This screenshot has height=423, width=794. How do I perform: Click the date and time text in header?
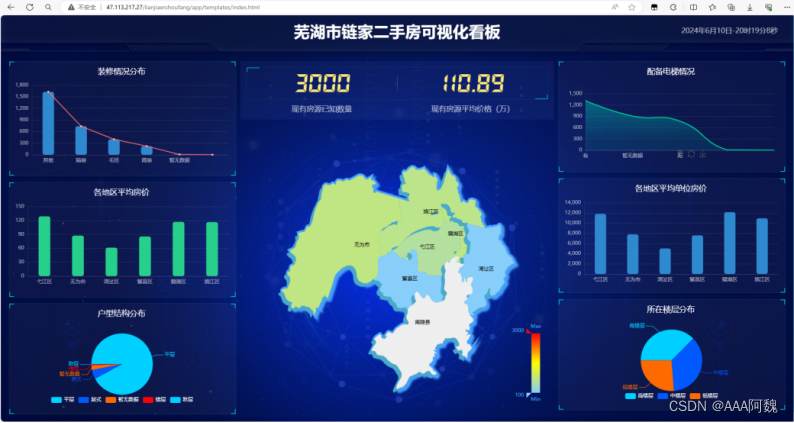click(729, 30)
